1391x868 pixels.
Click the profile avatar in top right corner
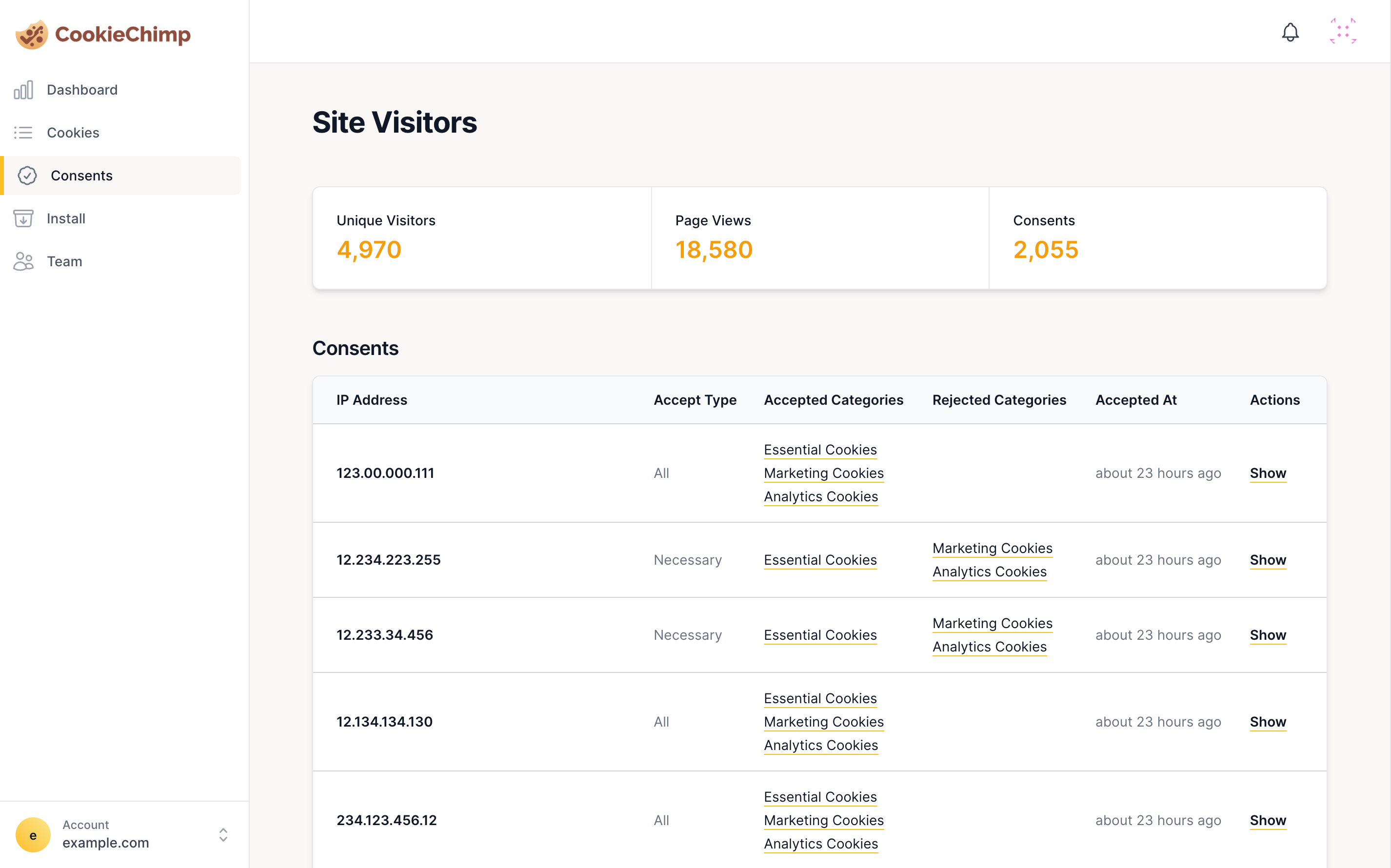point(1343,32)
